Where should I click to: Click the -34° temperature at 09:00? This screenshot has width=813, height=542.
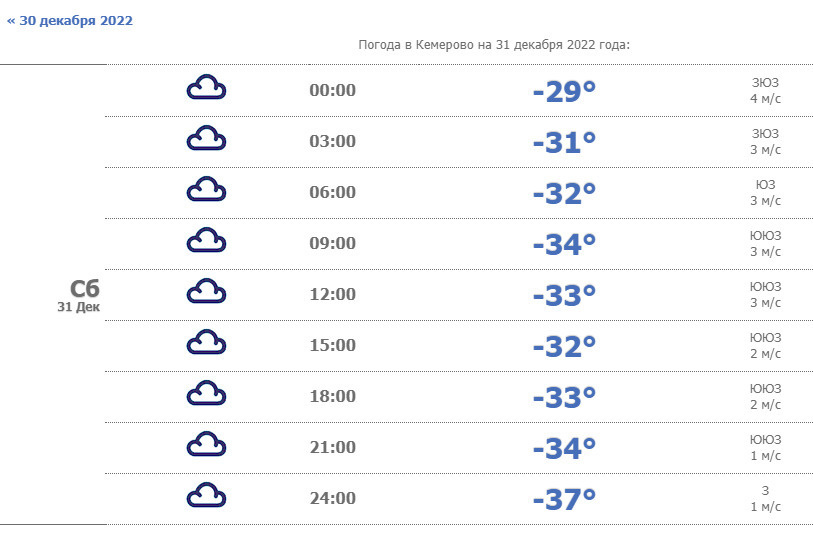tap(564, 244)
